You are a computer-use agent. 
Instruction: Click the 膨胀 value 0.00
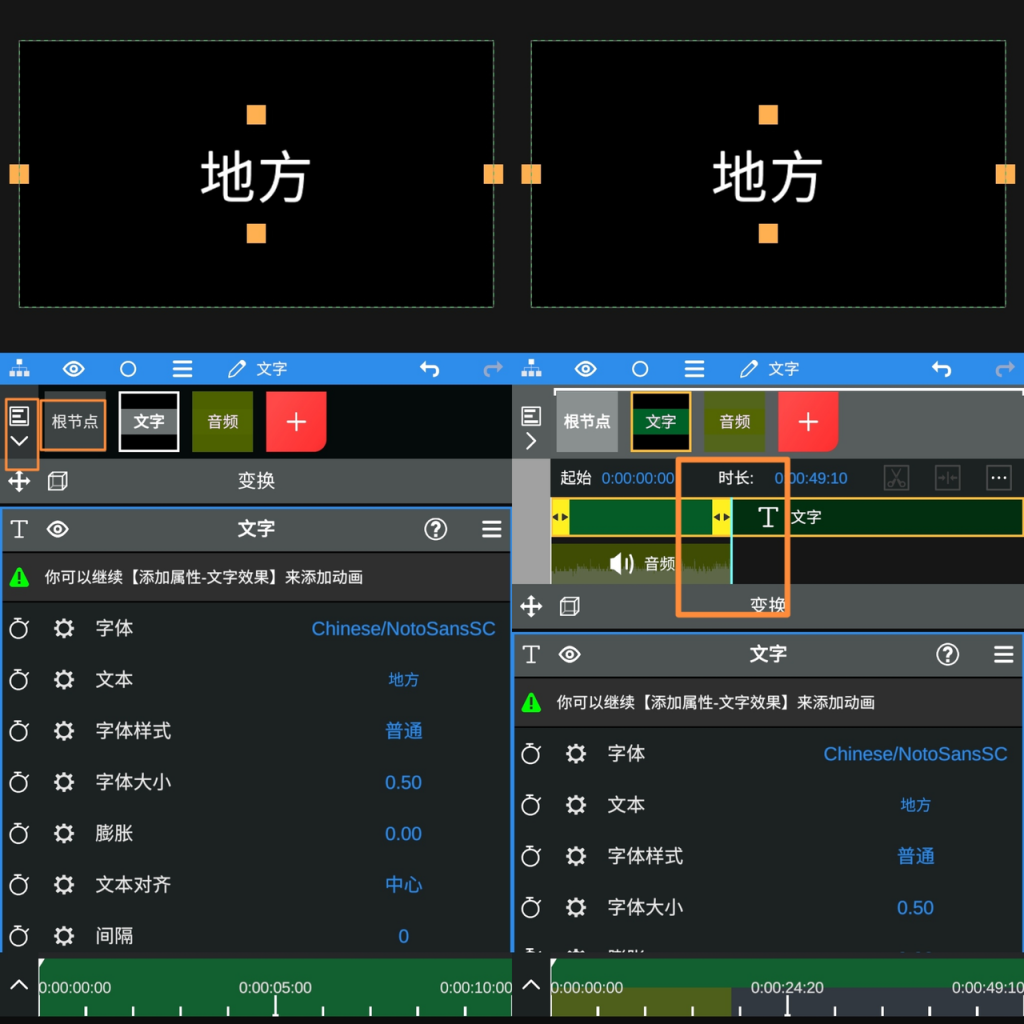[x=403, y=834]
